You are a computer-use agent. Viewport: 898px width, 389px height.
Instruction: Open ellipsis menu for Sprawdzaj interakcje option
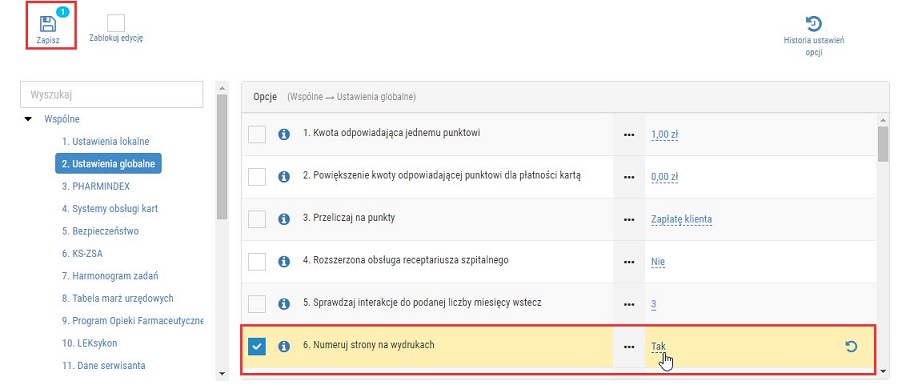coord(629,304)
